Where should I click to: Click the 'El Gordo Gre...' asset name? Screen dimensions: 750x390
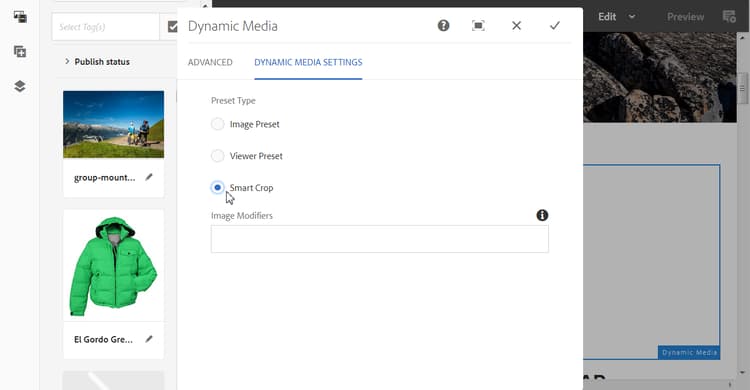click(x=103, y=339)
